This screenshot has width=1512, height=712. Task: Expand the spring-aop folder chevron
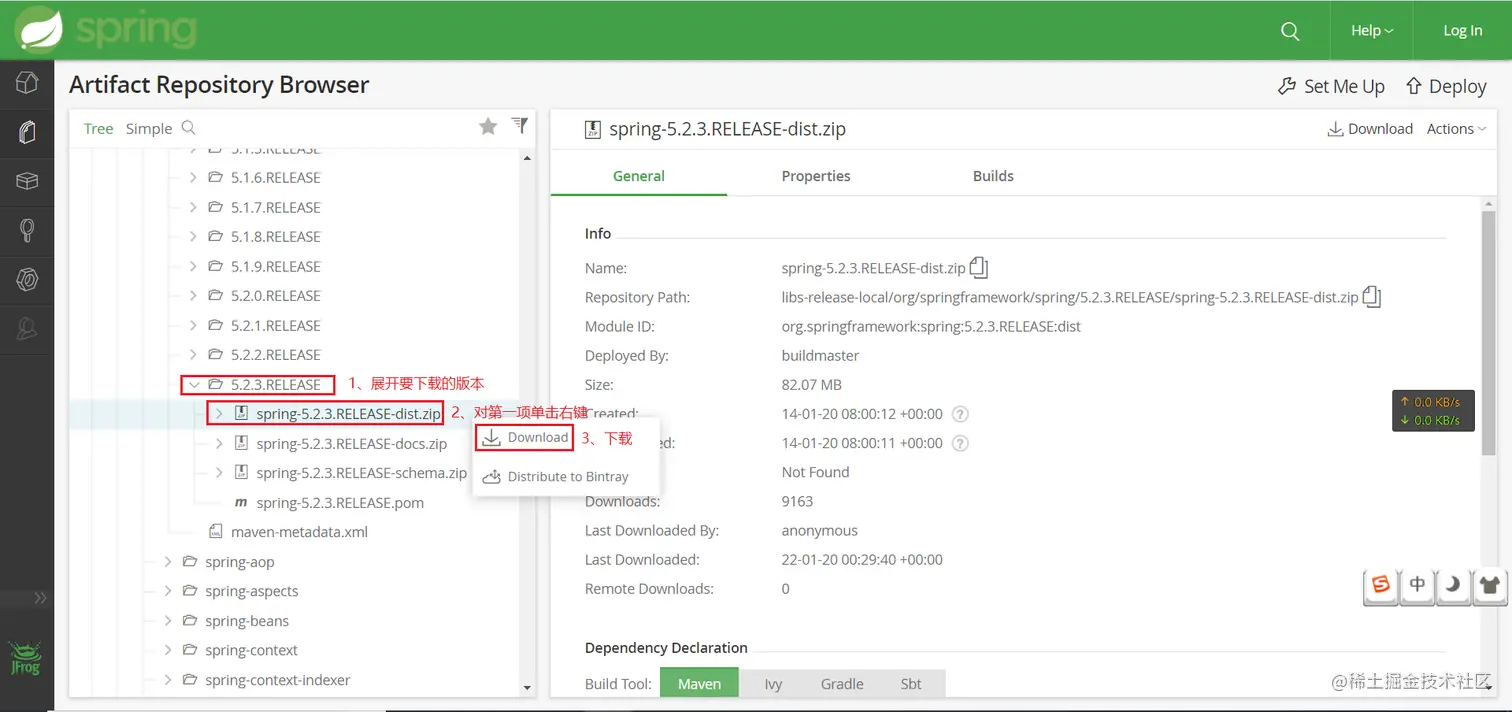tap(168, 562)
